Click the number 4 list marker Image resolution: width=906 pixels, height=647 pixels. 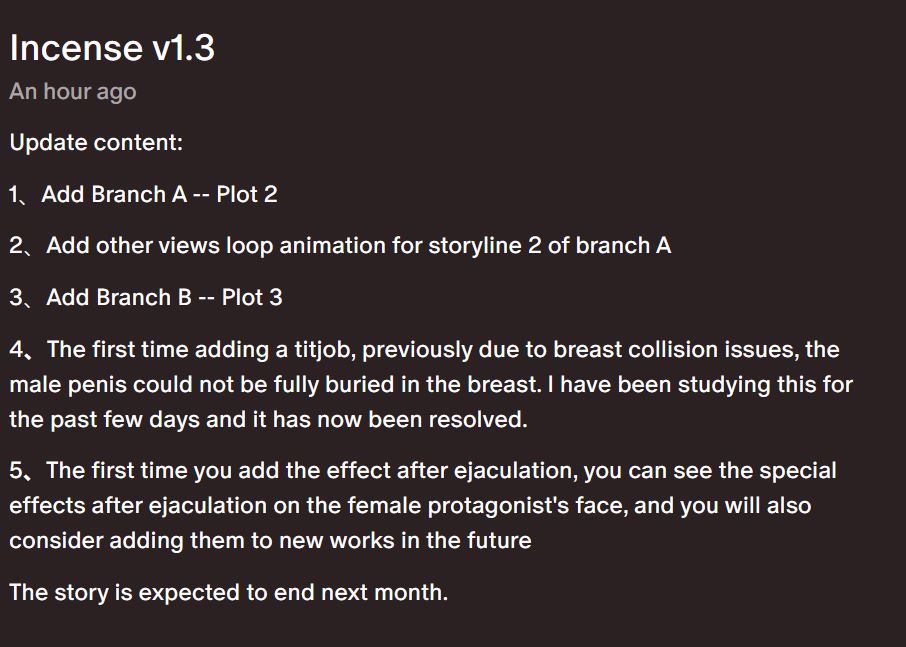[x=16, y=350]
